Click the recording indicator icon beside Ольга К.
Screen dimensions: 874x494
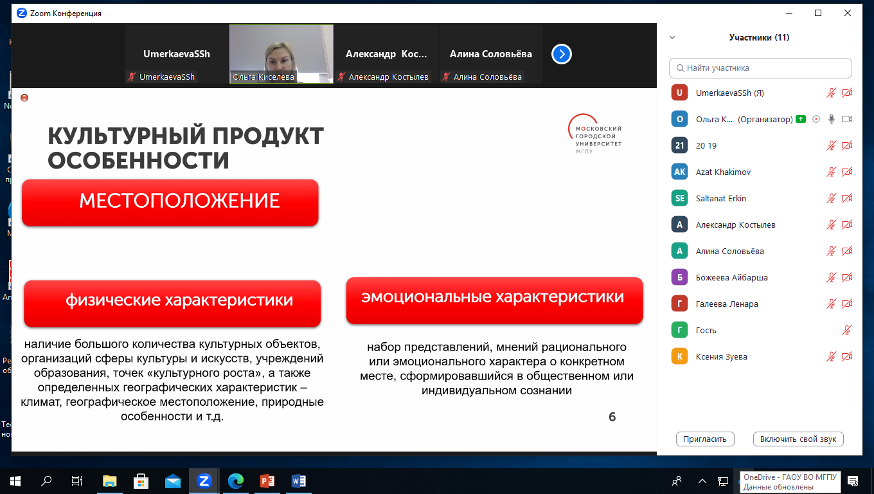(816, 119)
